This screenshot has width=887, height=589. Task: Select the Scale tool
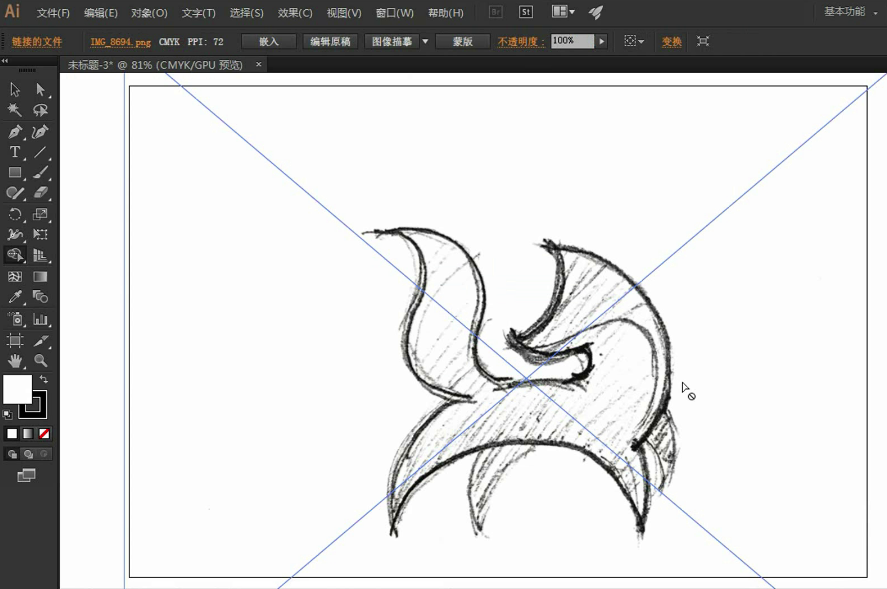tap(40, 214)
